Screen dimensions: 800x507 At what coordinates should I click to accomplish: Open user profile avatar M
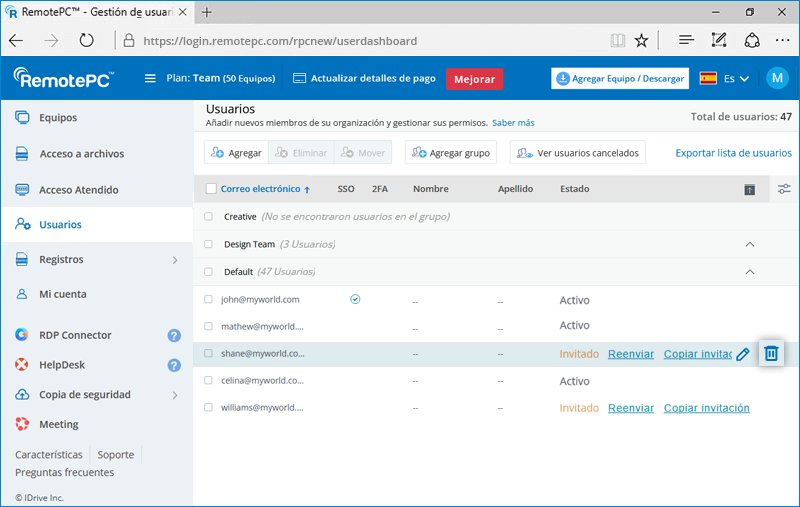pyautogui.click(x=777, y=78)
